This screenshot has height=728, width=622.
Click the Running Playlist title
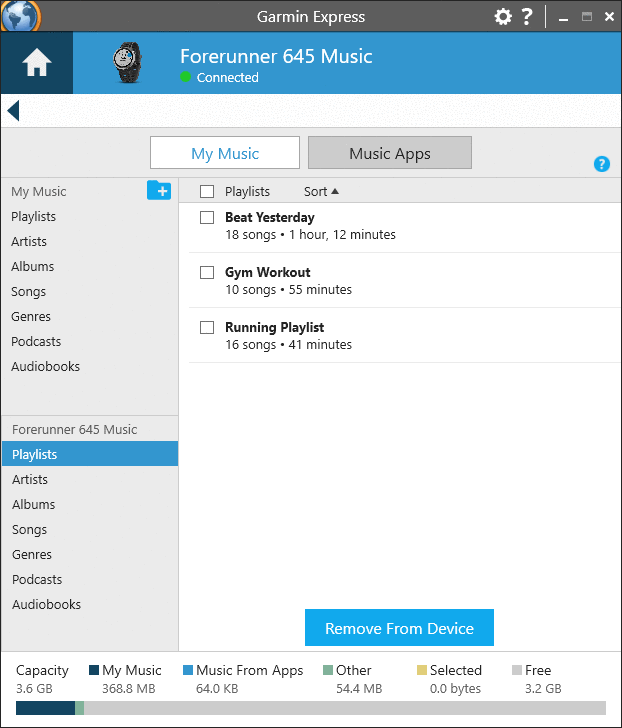(274, 327)
